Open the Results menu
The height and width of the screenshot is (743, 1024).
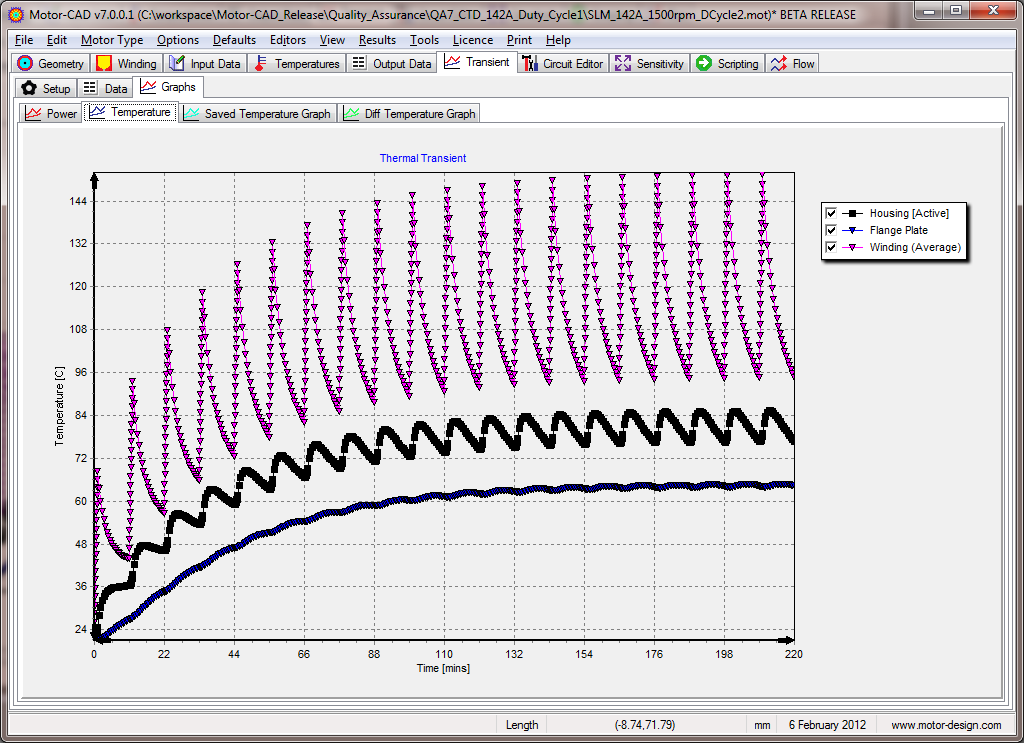click(377, 40)
